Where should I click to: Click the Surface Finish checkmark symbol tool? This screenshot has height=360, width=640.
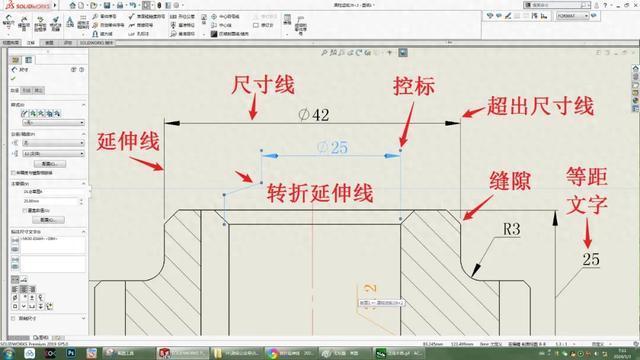pyautogui.click(x=132, y=16)
